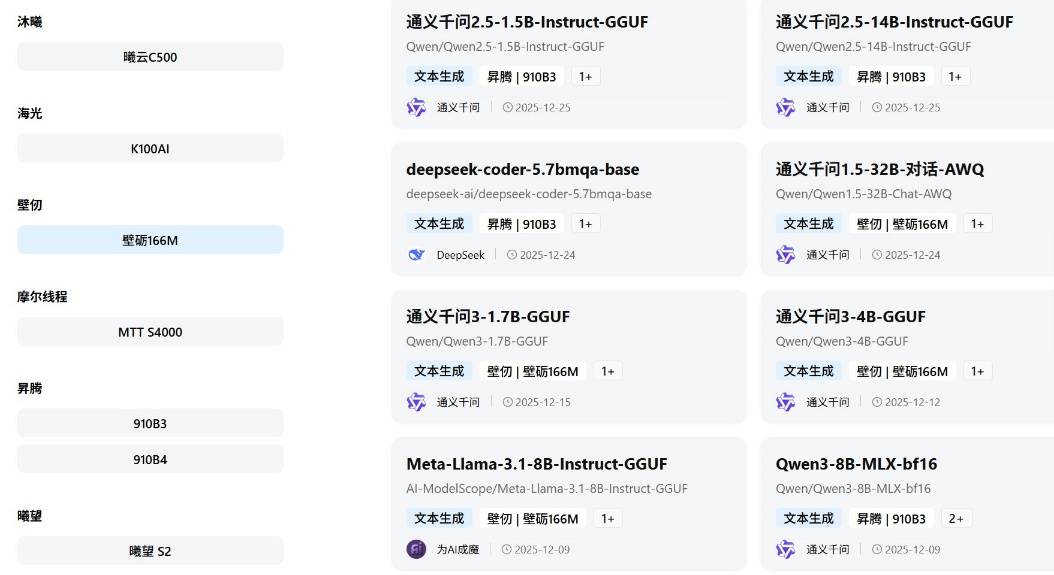Image resolution: width=1054 pixels, height=575 pixels.
Task: Expand 1+ tag on Meta-Llama-3.1-8B-Instruct-GGUF
Action: pyautogui.click(x=607, y=518)
